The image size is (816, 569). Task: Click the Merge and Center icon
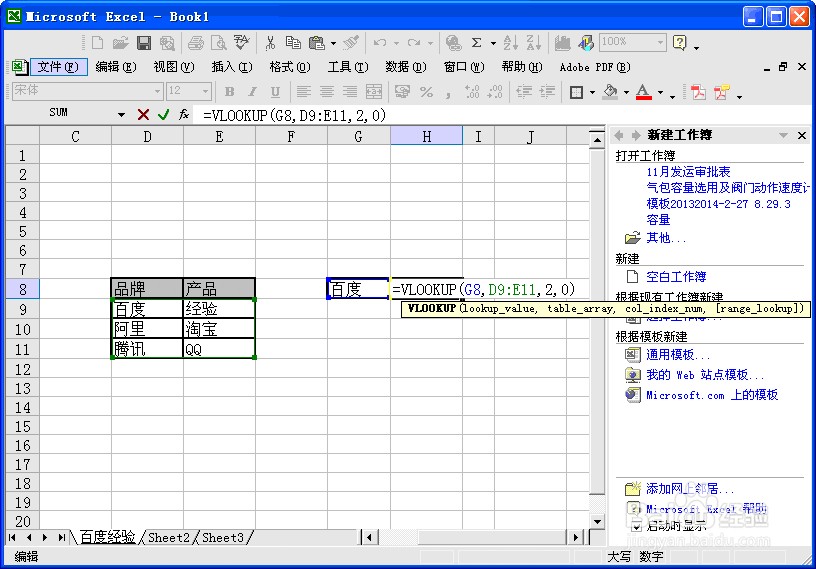[374, 92]
